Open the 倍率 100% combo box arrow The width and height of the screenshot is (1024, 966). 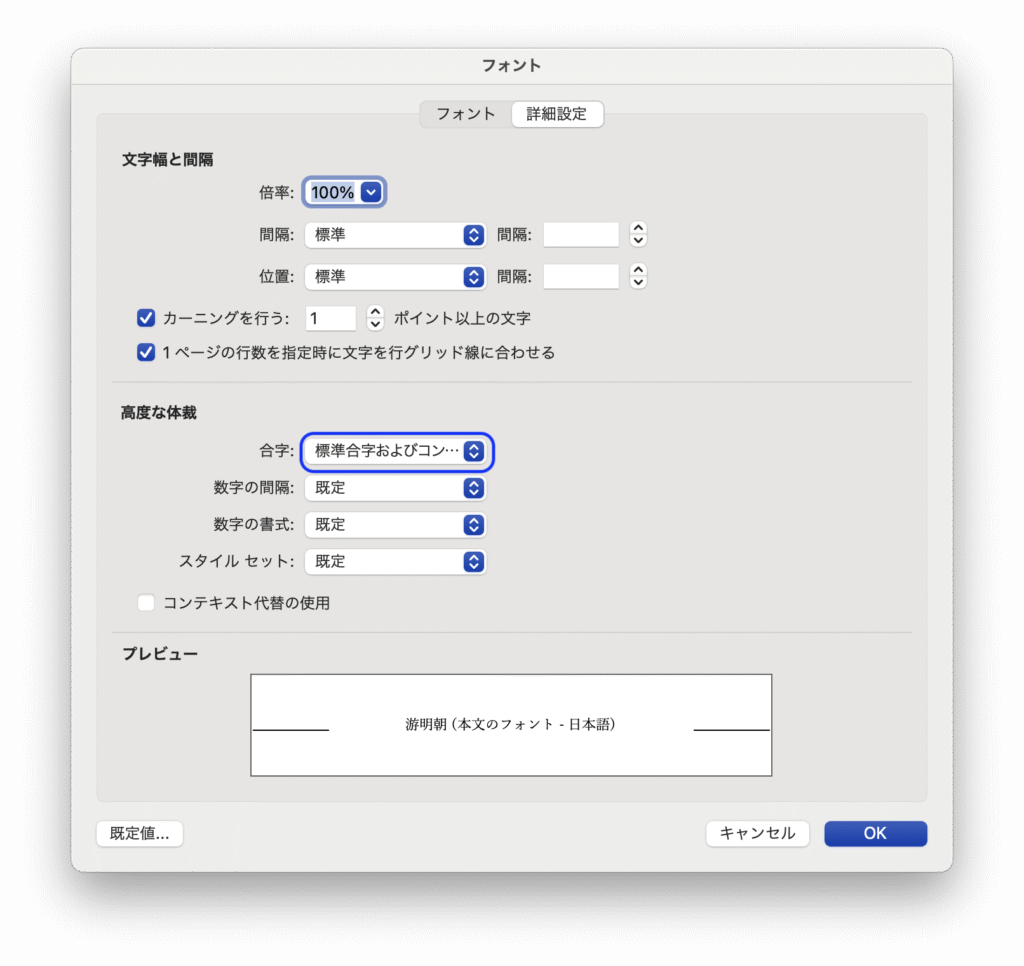(x=371, y=193)
